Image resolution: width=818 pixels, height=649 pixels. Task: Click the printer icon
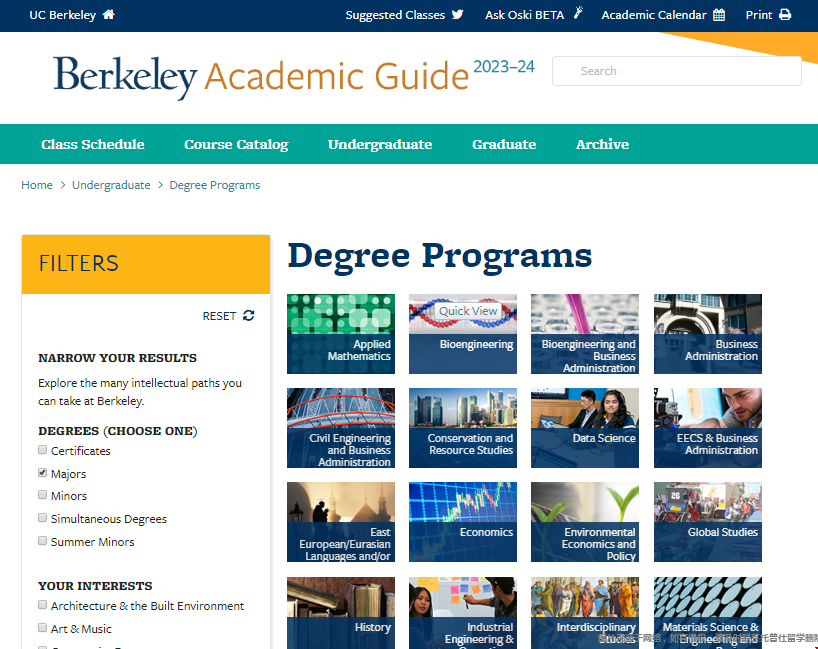coord(785,15)
